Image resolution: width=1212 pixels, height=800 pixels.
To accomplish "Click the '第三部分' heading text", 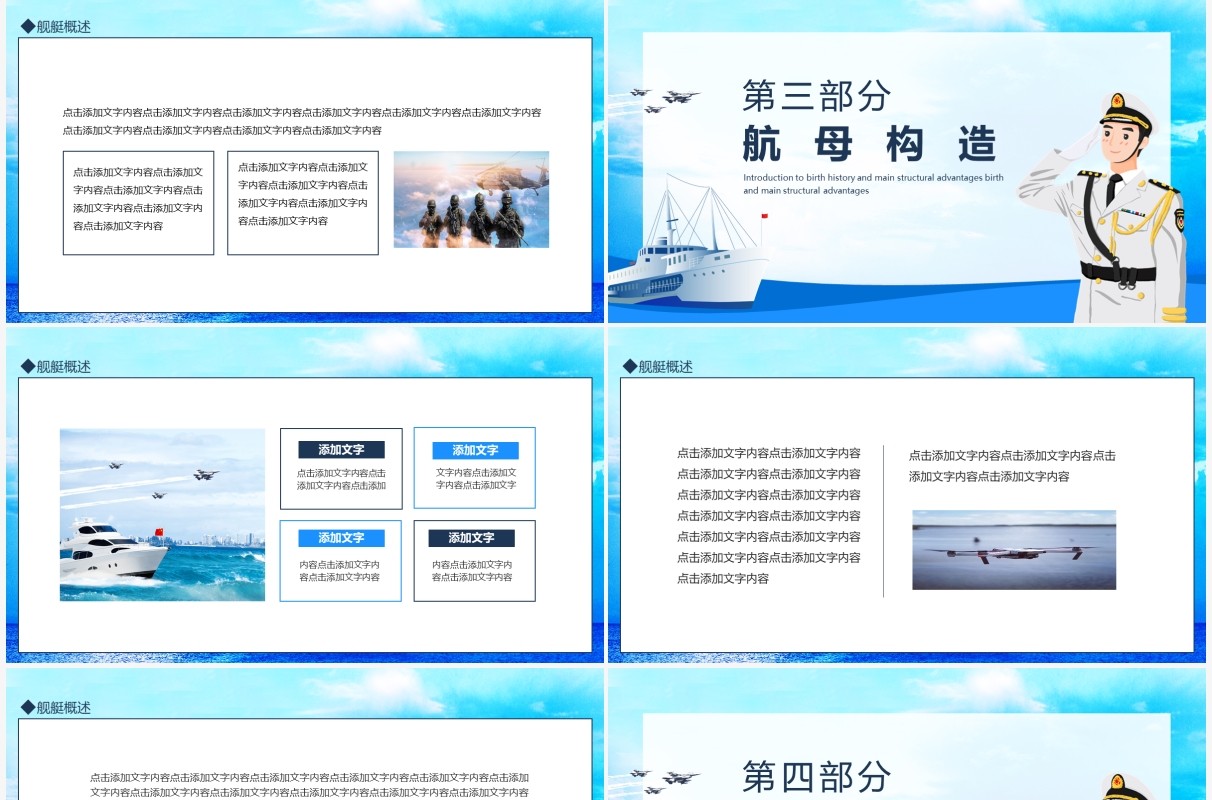I will pyautogui.click(x=817, y=96).
